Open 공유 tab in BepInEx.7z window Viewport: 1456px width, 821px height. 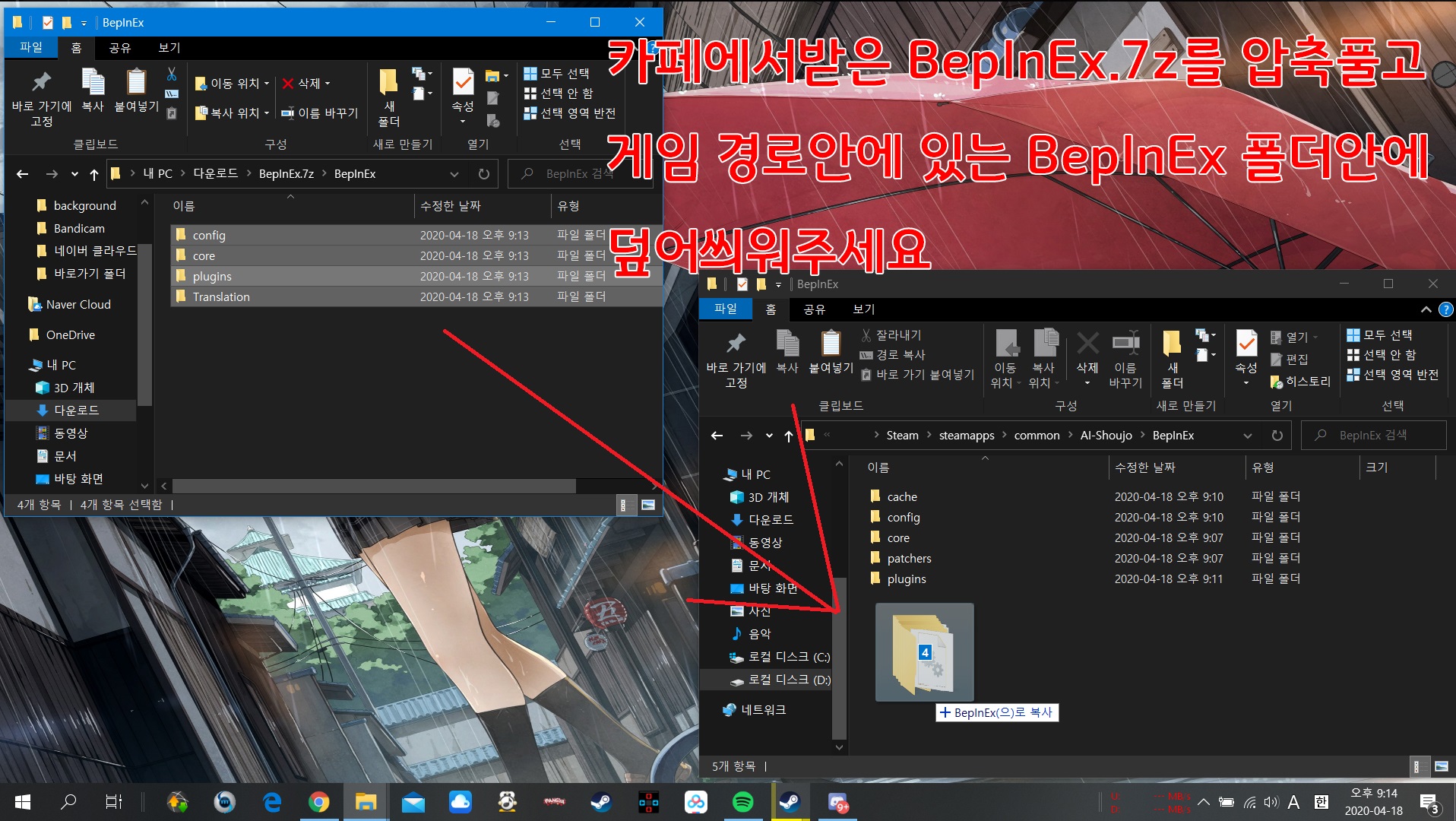[x=120, y=47]
